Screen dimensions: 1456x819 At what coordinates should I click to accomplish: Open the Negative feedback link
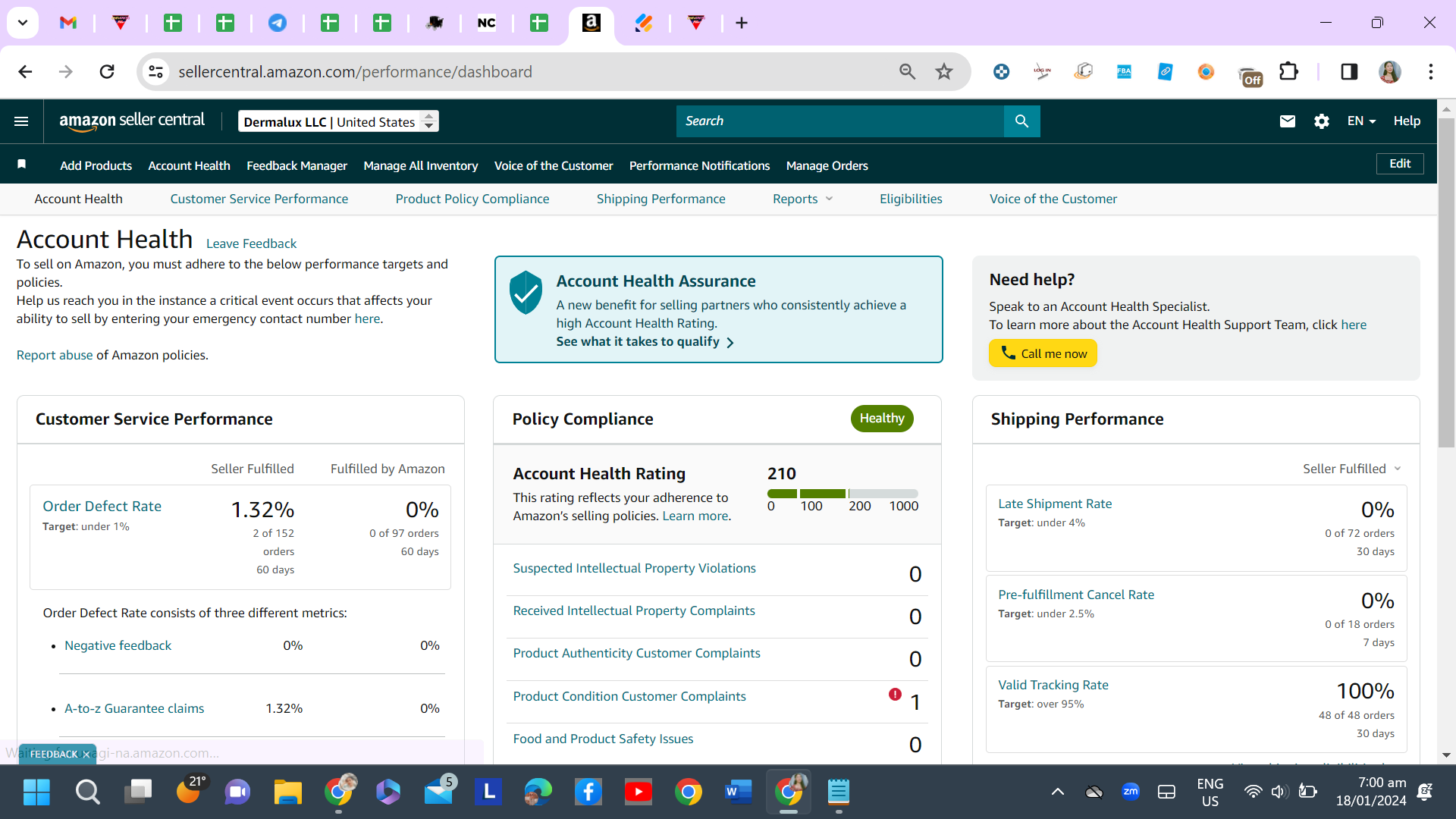tap(118, 645)
